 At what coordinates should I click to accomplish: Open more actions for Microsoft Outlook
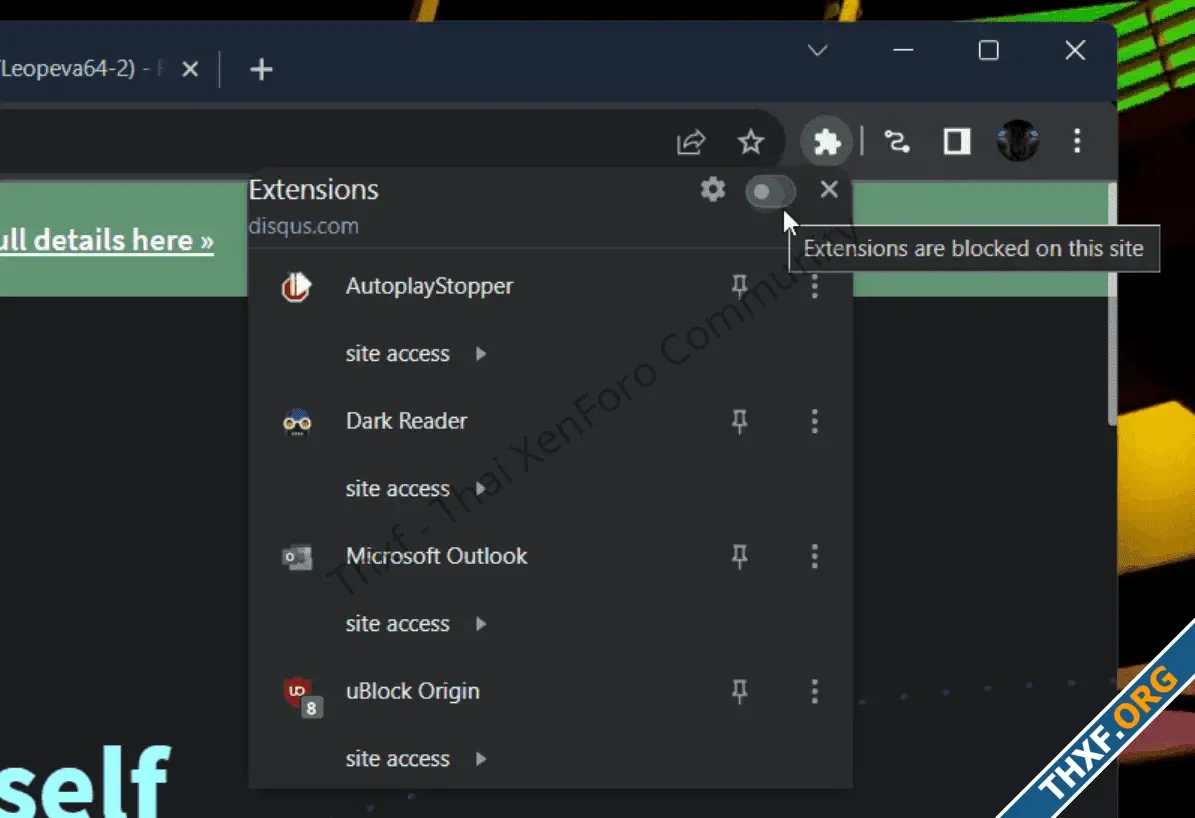click(815, 557)
